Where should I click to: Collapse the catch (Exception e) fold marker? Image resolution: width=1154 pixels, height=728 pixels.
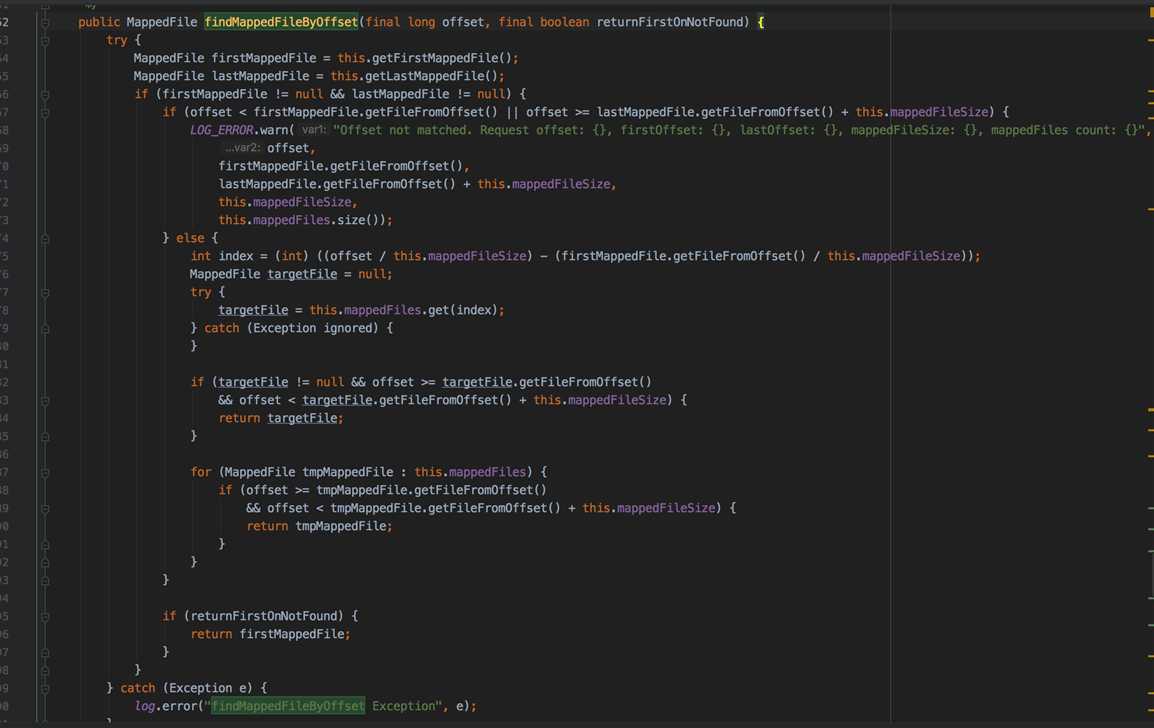click(x=45, y=689)
